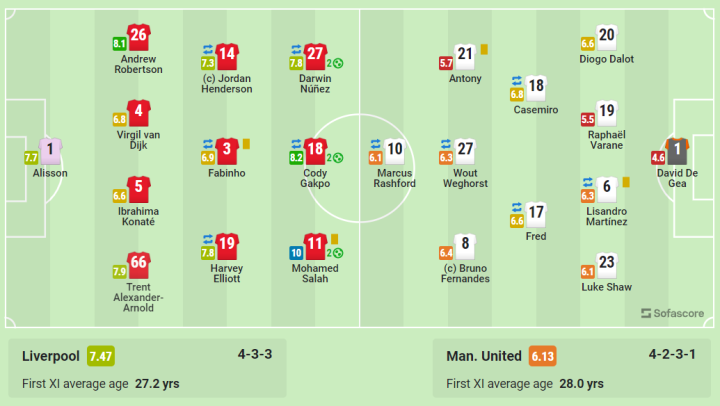The height and width of the screenshot is (406, 720).
Task: Click Liverpool's 7.47 team rating badge
Action: pos(101,356)
